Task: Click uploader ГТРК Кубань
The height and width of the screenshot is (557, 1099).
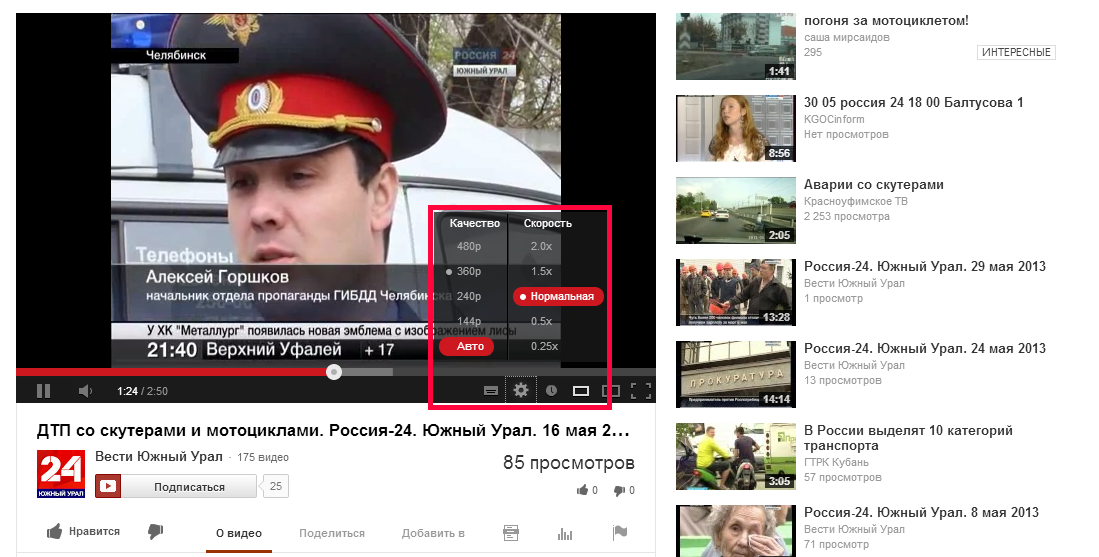Action: [x=836, y=462]
